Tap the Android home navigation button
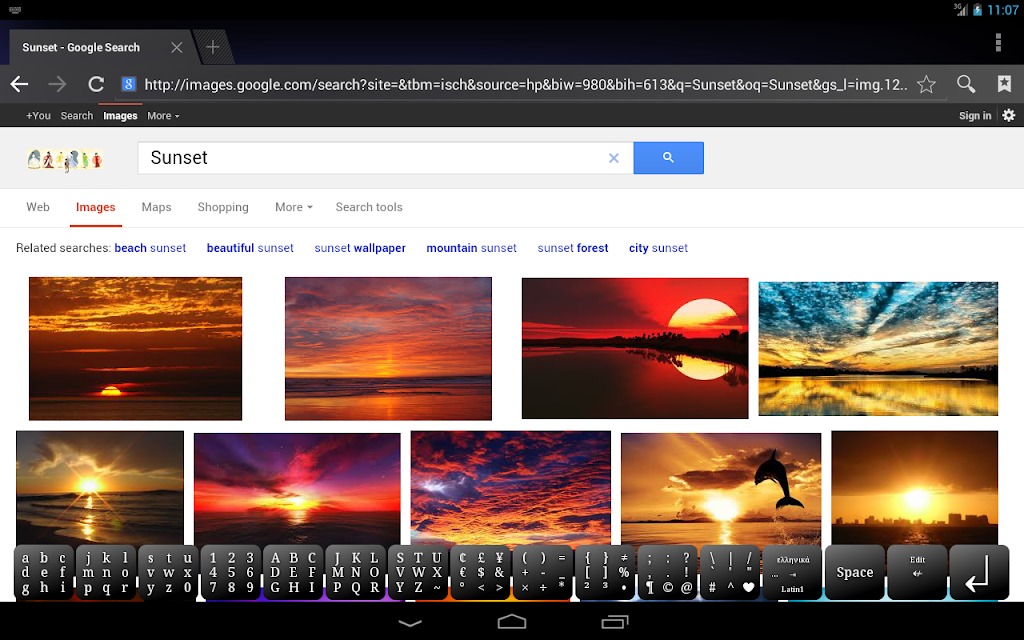The image size is (1024, 640). click(512, 622)
